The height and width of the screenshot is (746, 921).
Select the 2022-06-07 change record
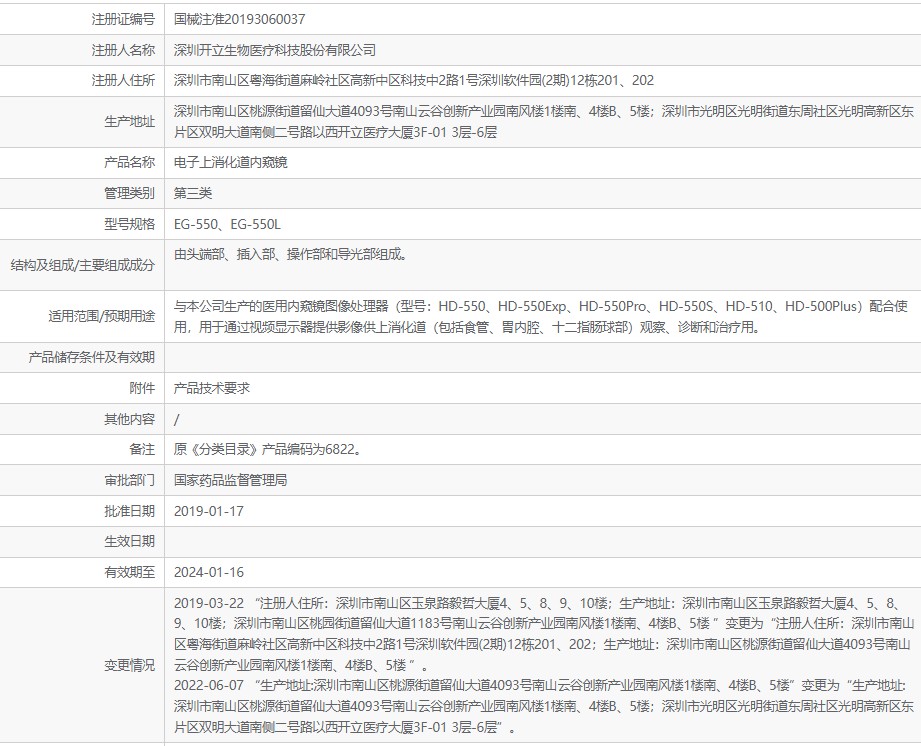pyautogui.click(x=544, y=706)
